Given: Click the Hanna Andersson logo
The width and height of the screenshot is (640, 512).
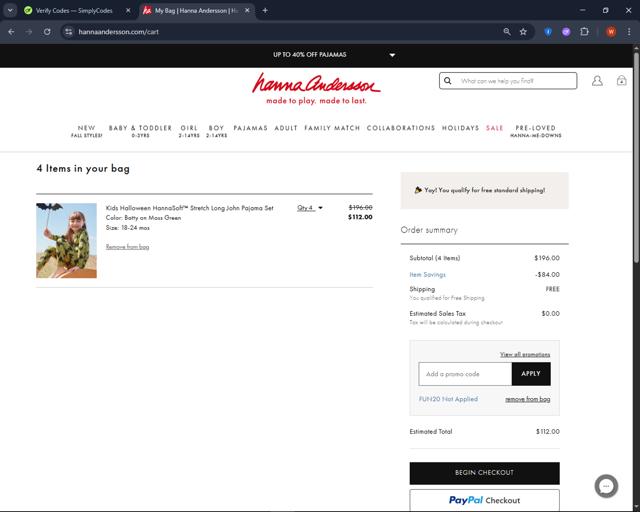Looking at the screenshot, I should pos(316,88).
